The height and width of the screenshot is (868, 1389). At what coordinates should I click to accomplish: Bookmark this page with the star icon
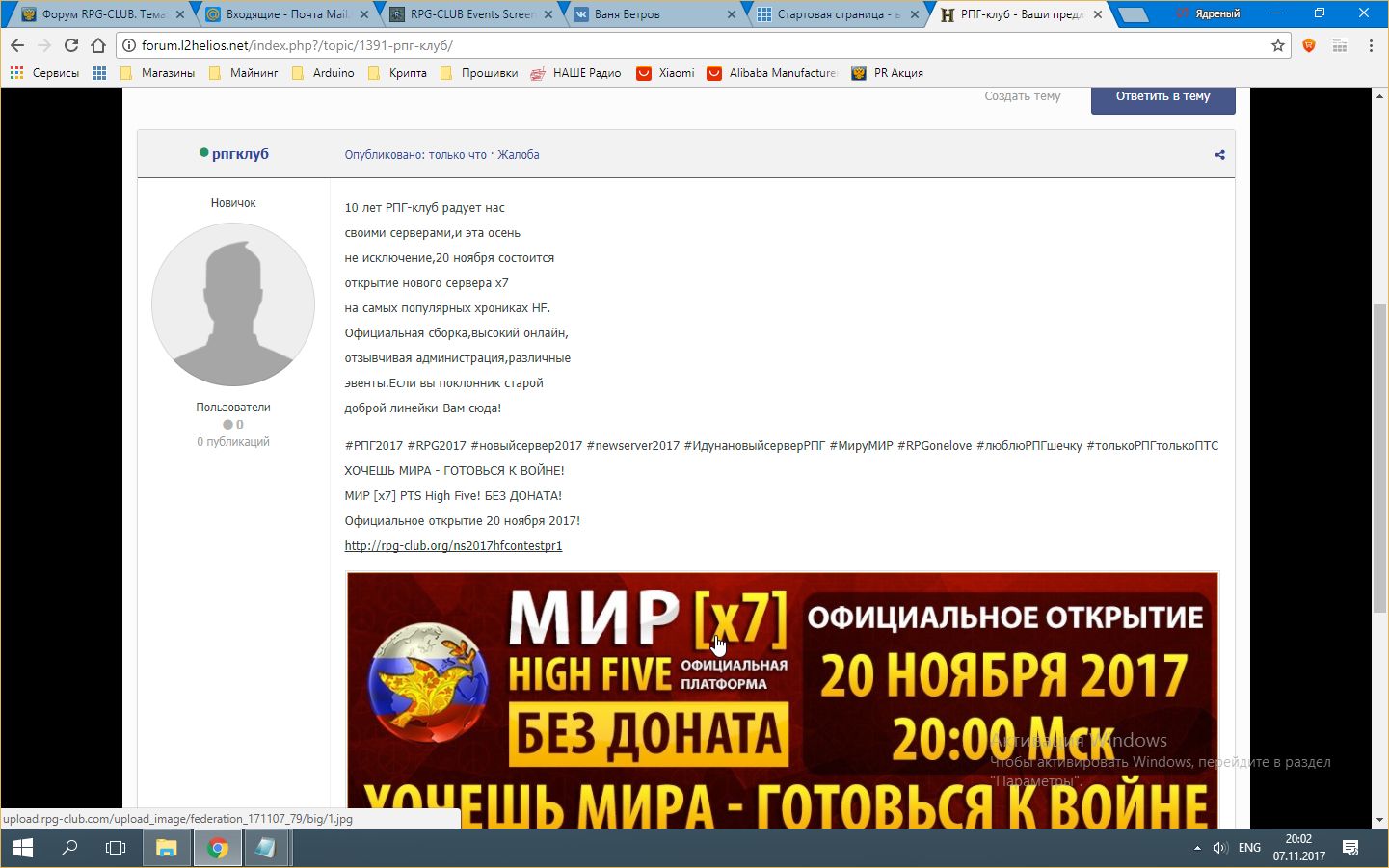coord(1278,45)
